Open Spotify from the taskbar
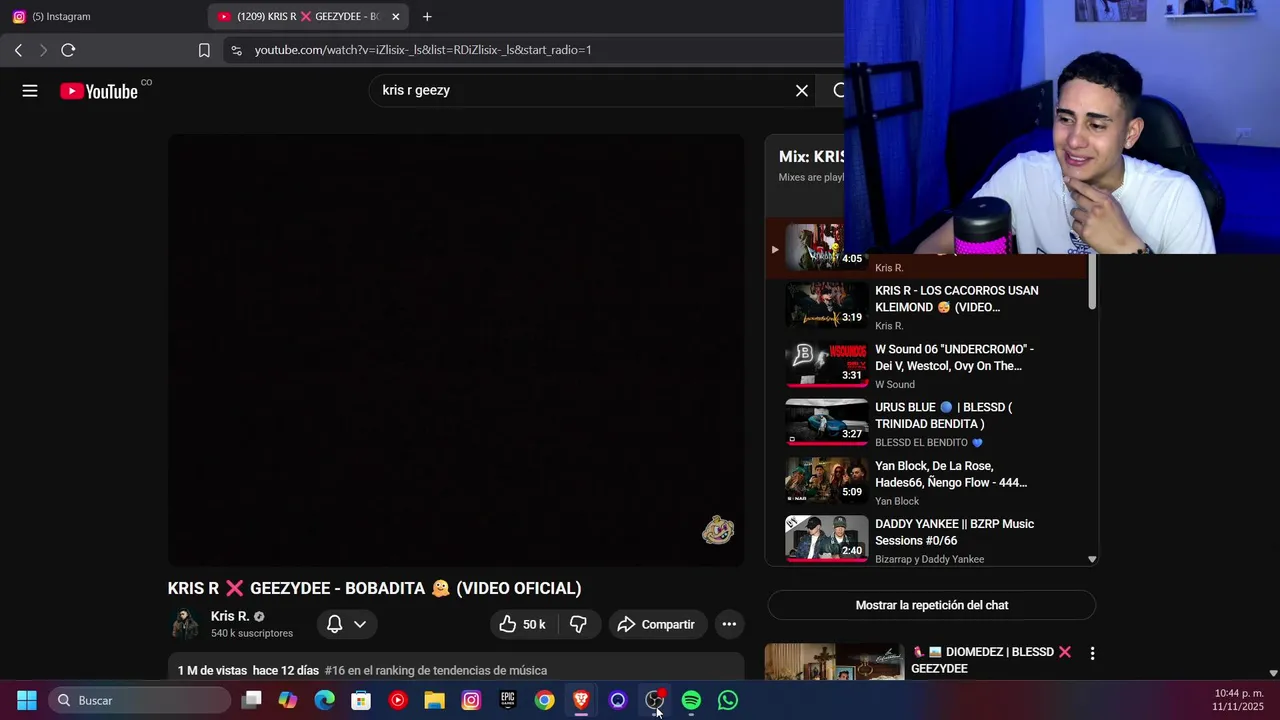The height and width of the screenshot is (720, 1280). pos(691,700)
